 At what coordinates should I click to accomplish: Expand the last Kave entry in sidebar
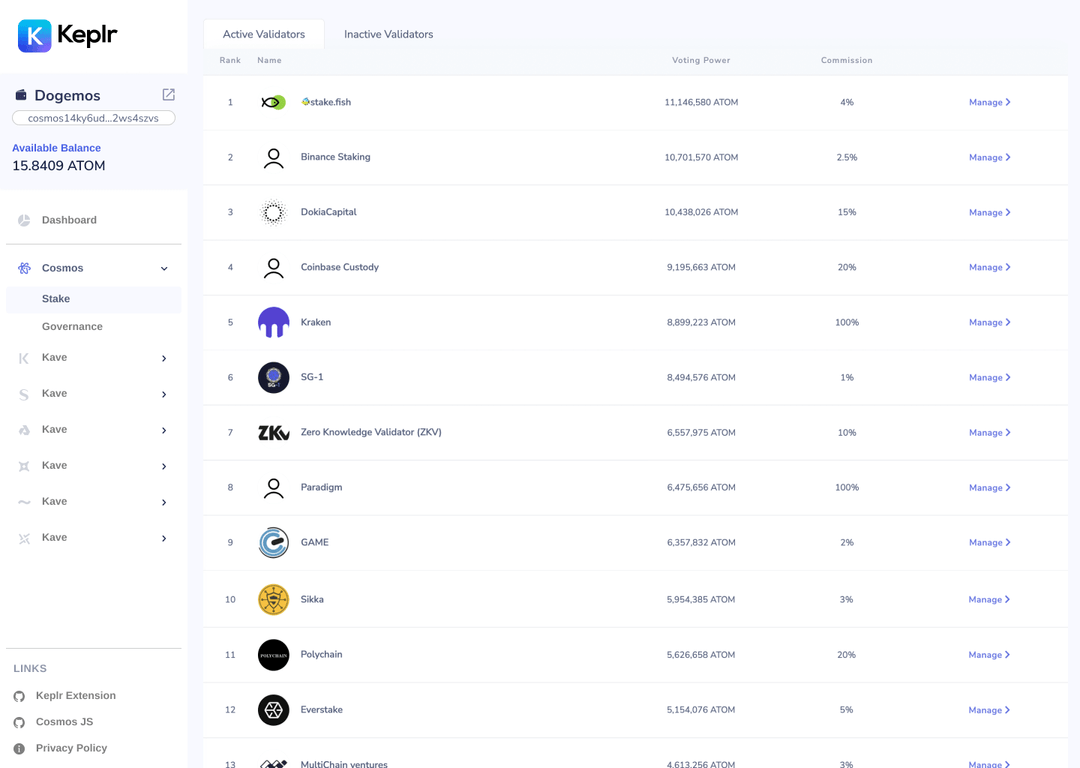(x=163, y=538)
